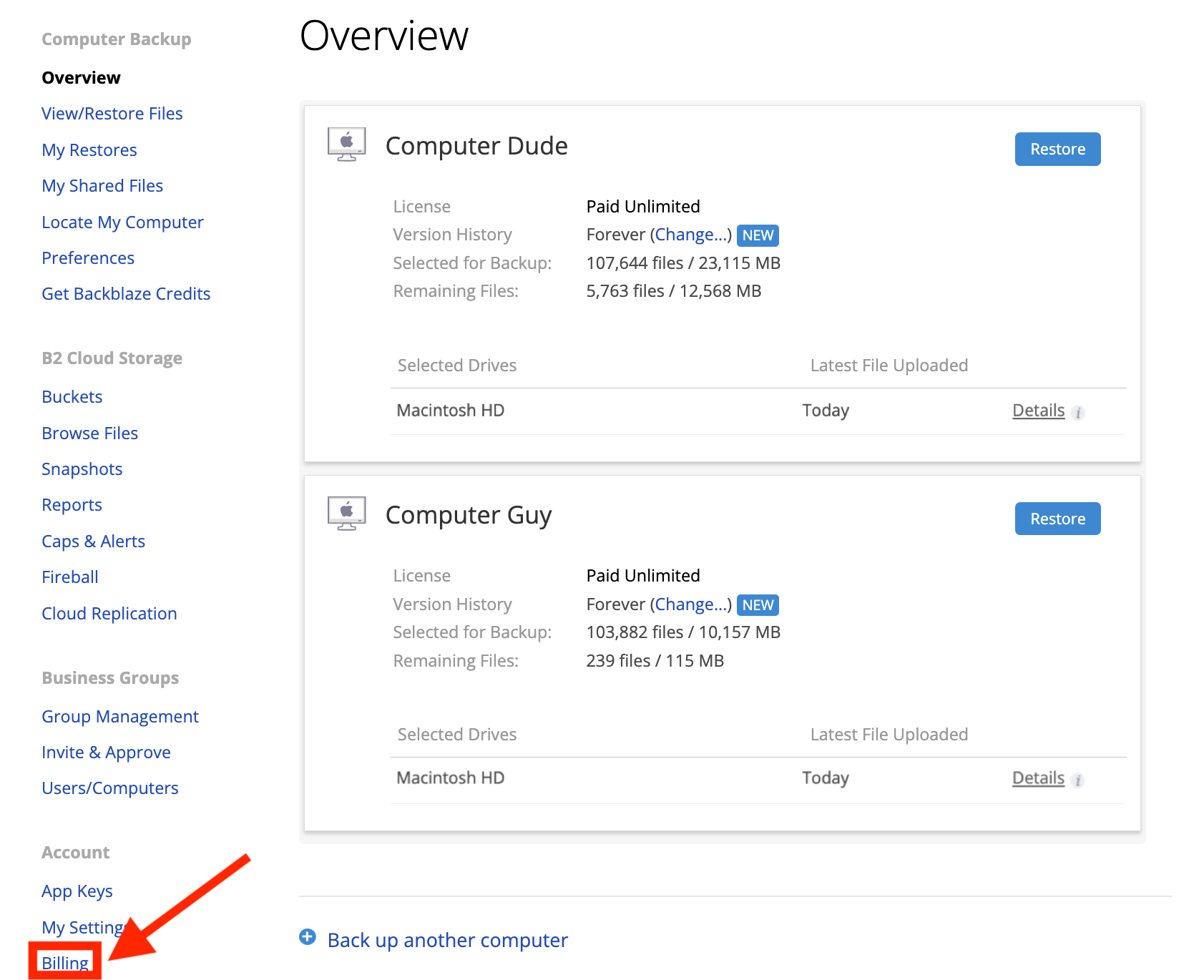The image size is (1204, 980).
Task: Open Caps & Alerts
Action: click(x=94, y=542)
